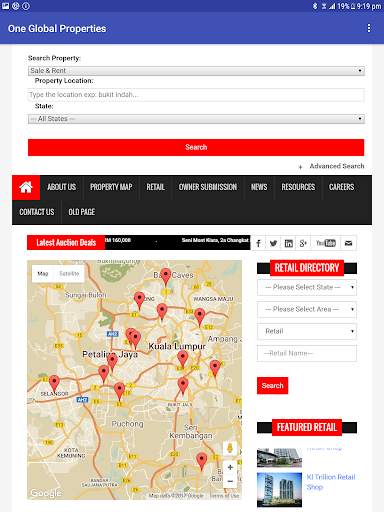Open the Resources menu item
384x512 pixels.
pos(298,187)
